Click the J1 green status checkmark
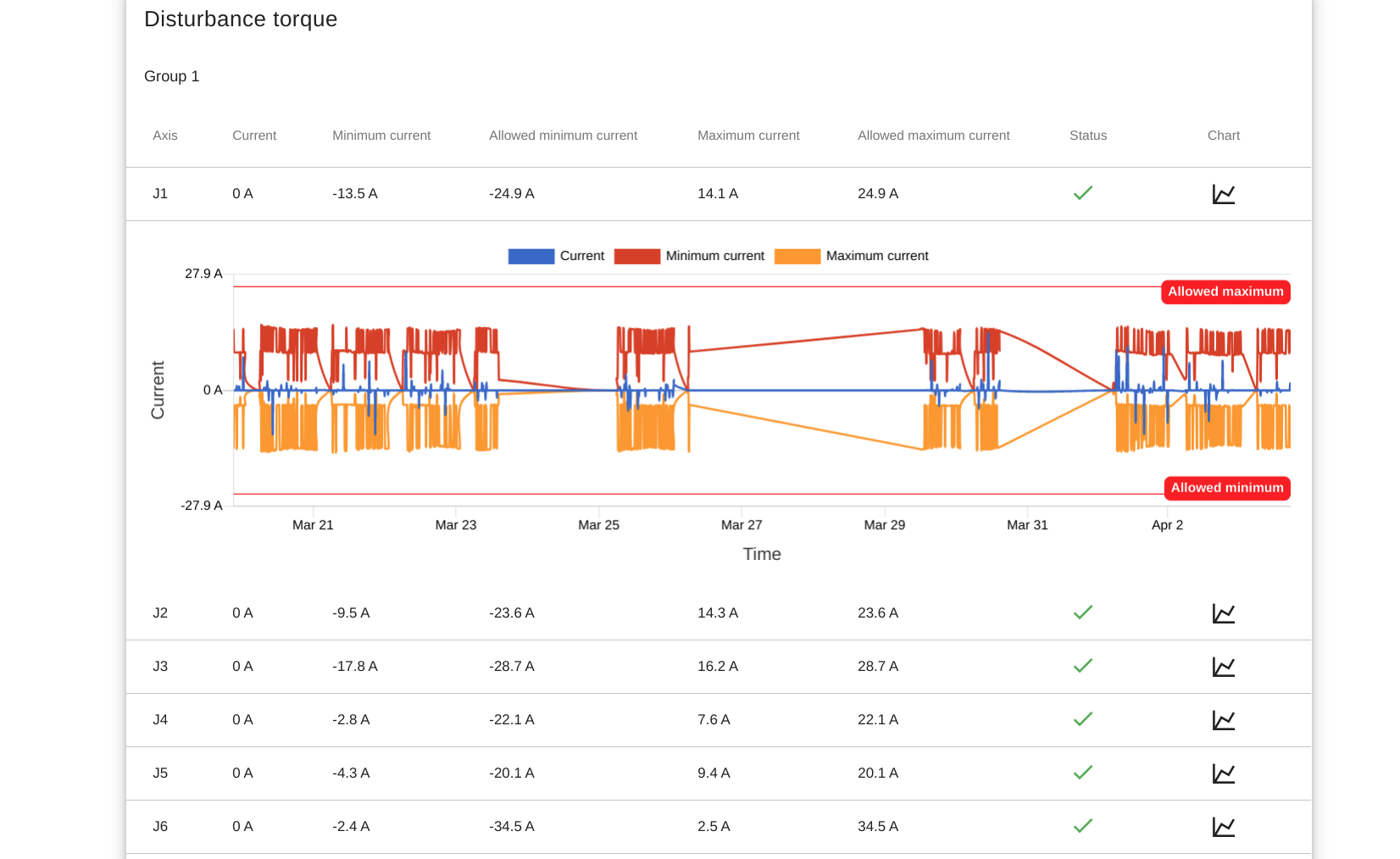Screen dimensions: 1400x859 (x=1082, y=193)
